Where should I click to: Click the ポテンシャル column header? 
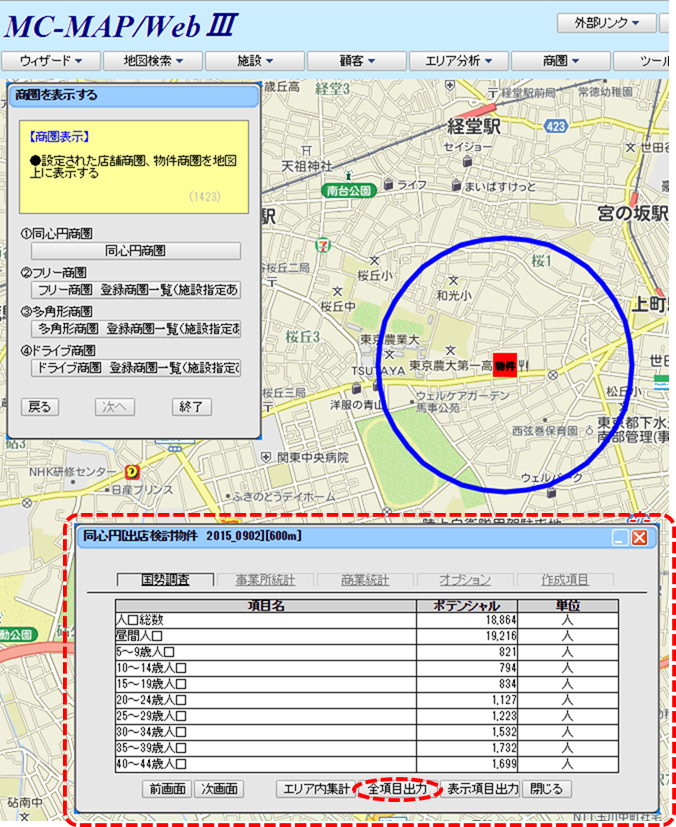(467, 605)
